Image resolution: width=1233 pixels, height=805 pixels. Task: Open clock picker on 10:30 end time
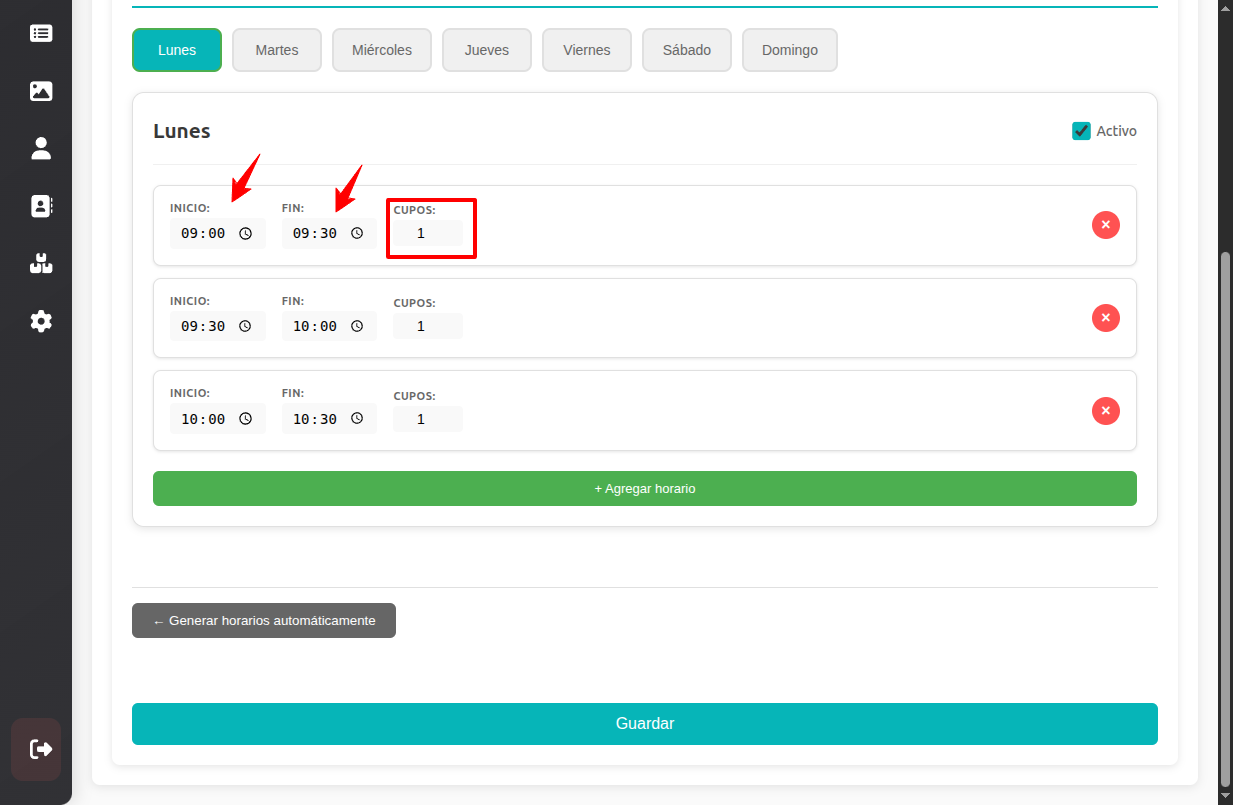[357, 419]
